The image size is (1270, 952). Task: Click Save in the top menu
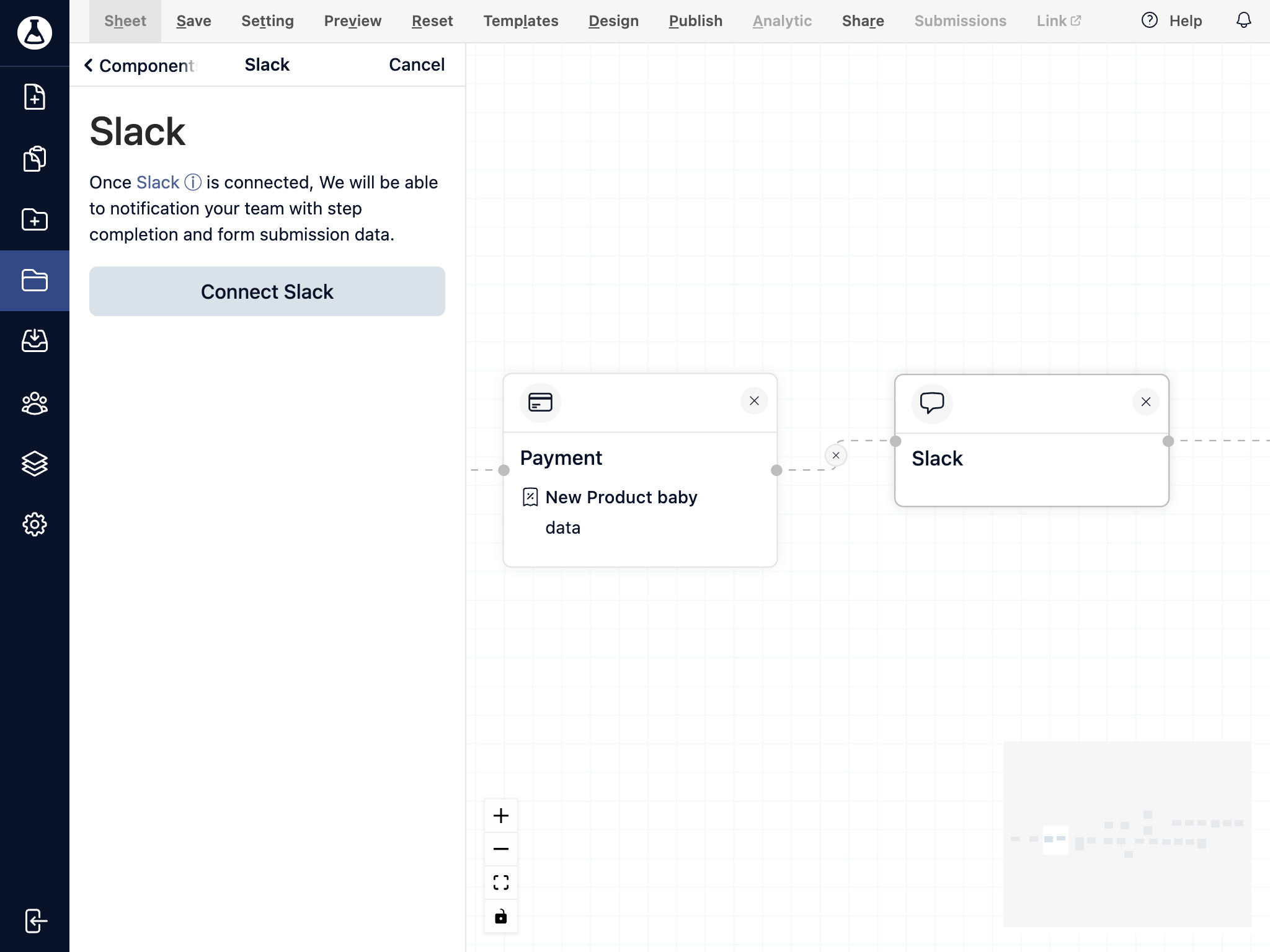coord(194,21)
